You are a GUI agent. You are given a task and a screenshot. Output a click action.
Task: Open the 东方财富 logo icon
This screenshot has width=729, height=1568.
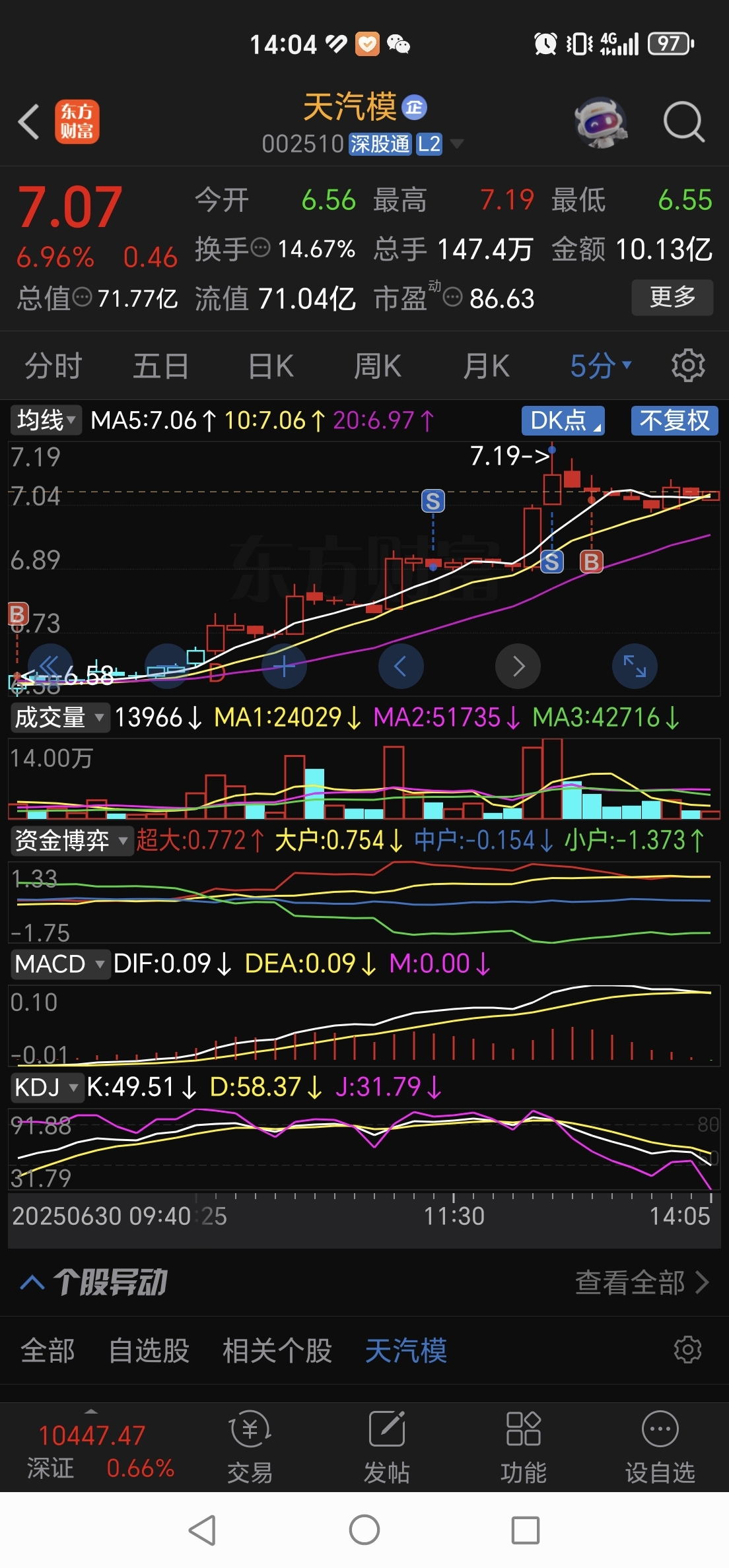[77, 122]
